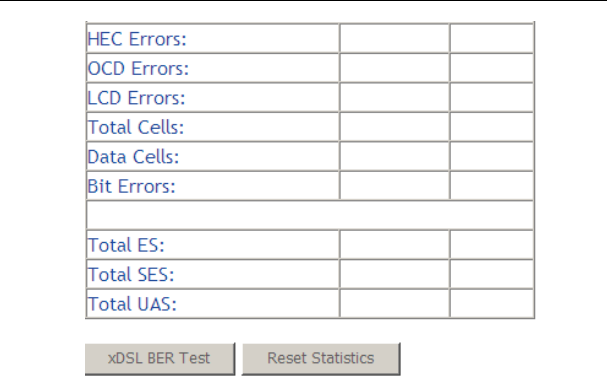This screenshot has width=607, height=377.
Task: Select the Total SES label
Action: [131, 274]
